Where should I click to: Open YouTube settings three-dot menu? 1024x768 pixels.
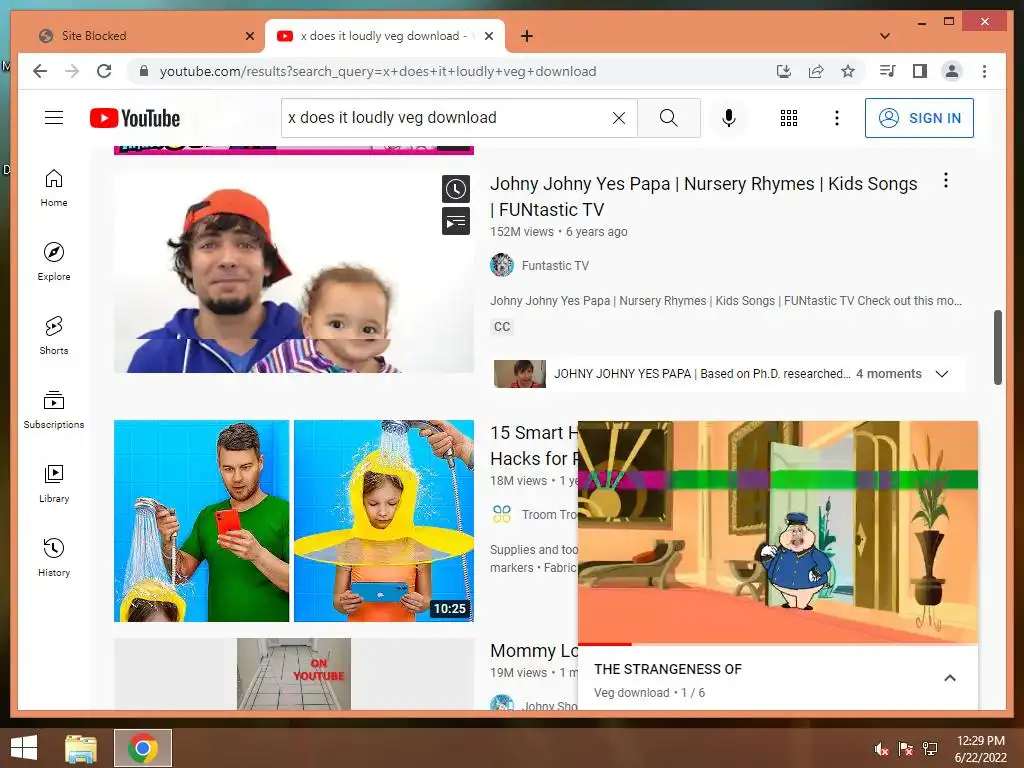pos(837,118)
